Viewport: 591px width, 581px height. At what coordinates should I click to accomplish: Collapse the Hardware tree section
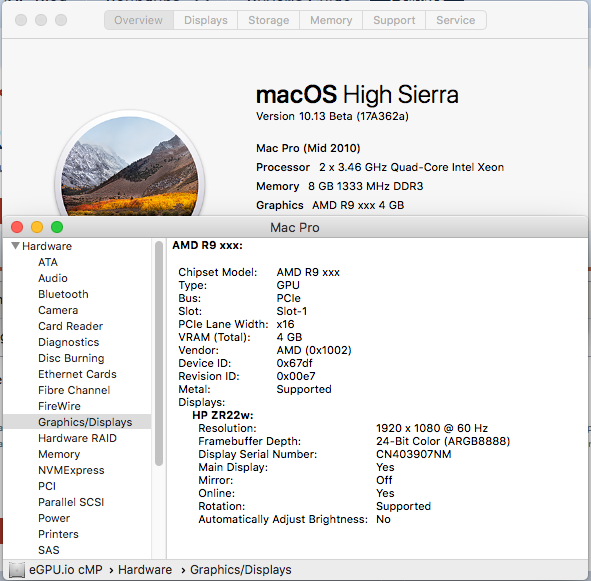point(15,246)
